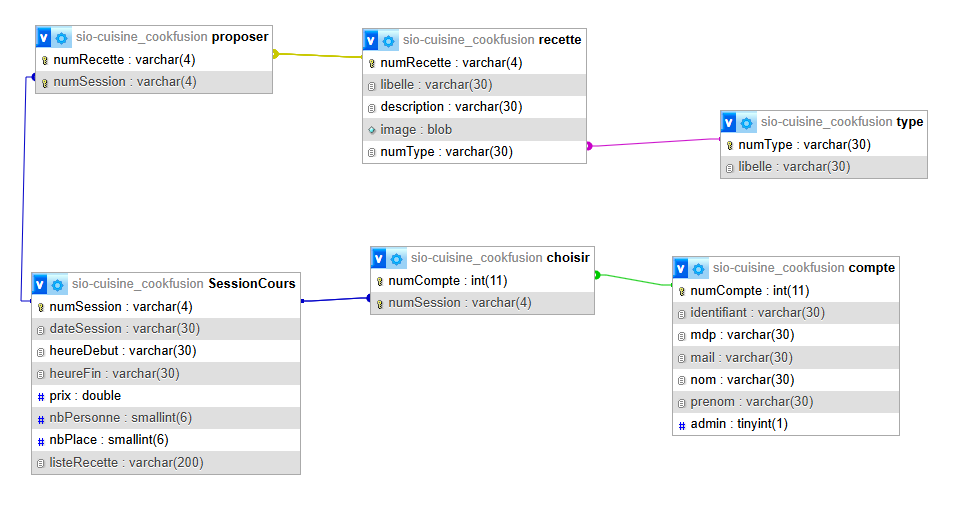This screenshot has height=517, width=980.
Task: Open the gear options of the proposer table
Action: point(61,38)
